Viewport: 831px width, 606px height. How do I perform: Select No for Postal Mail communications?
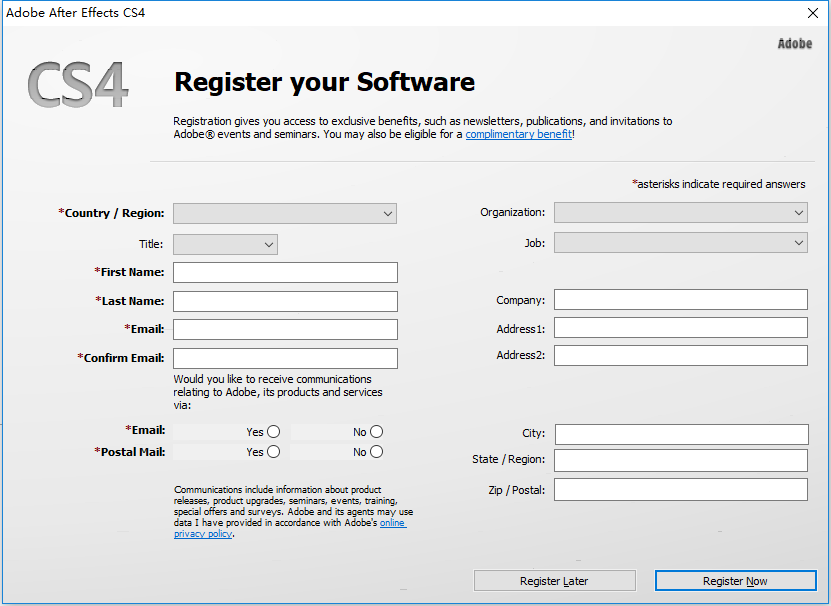(x=376, y=452)
